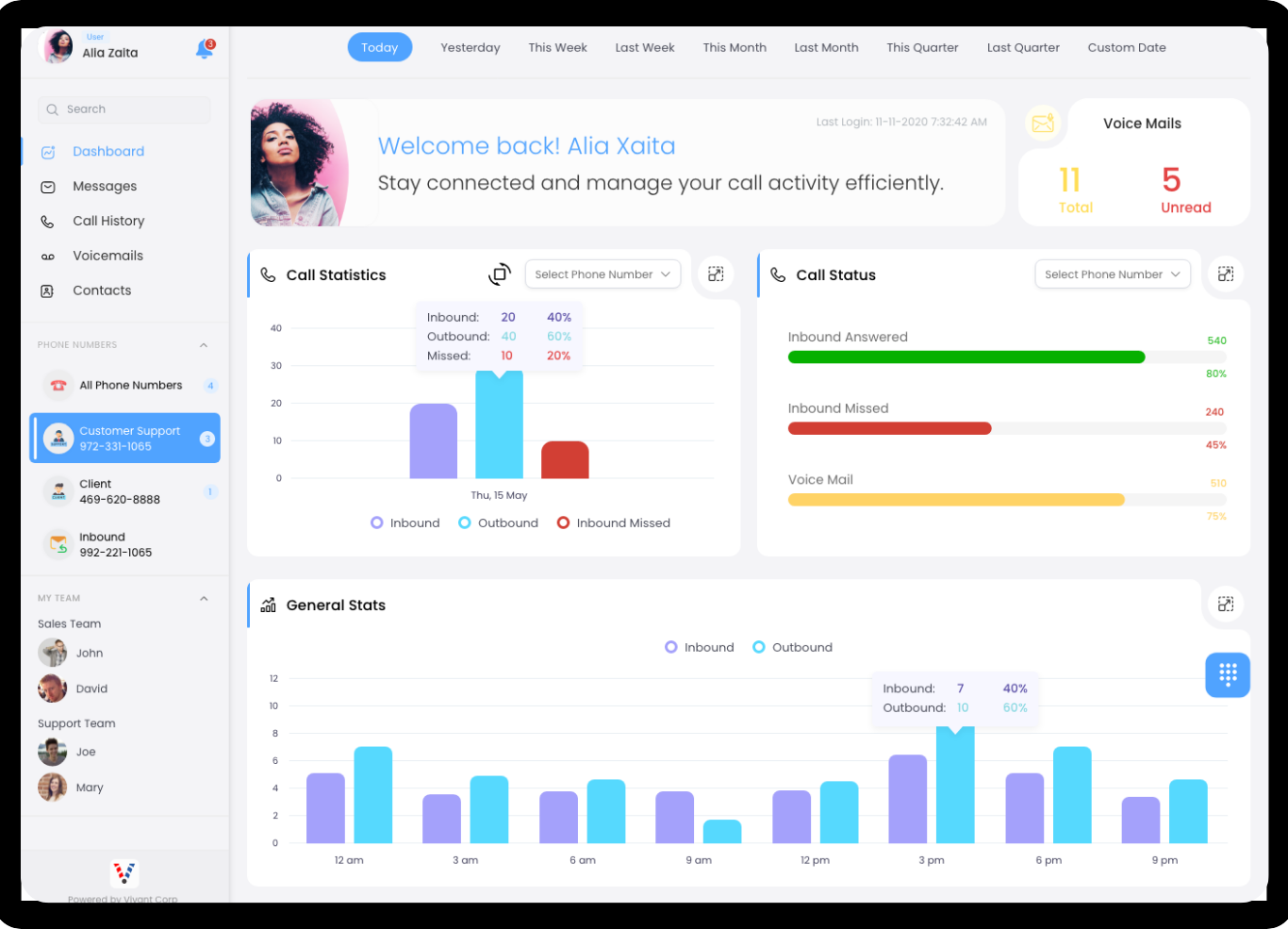Click the sidebar Search field
The height and width of the screenshot is (929, 1288).
coord(124,109)
